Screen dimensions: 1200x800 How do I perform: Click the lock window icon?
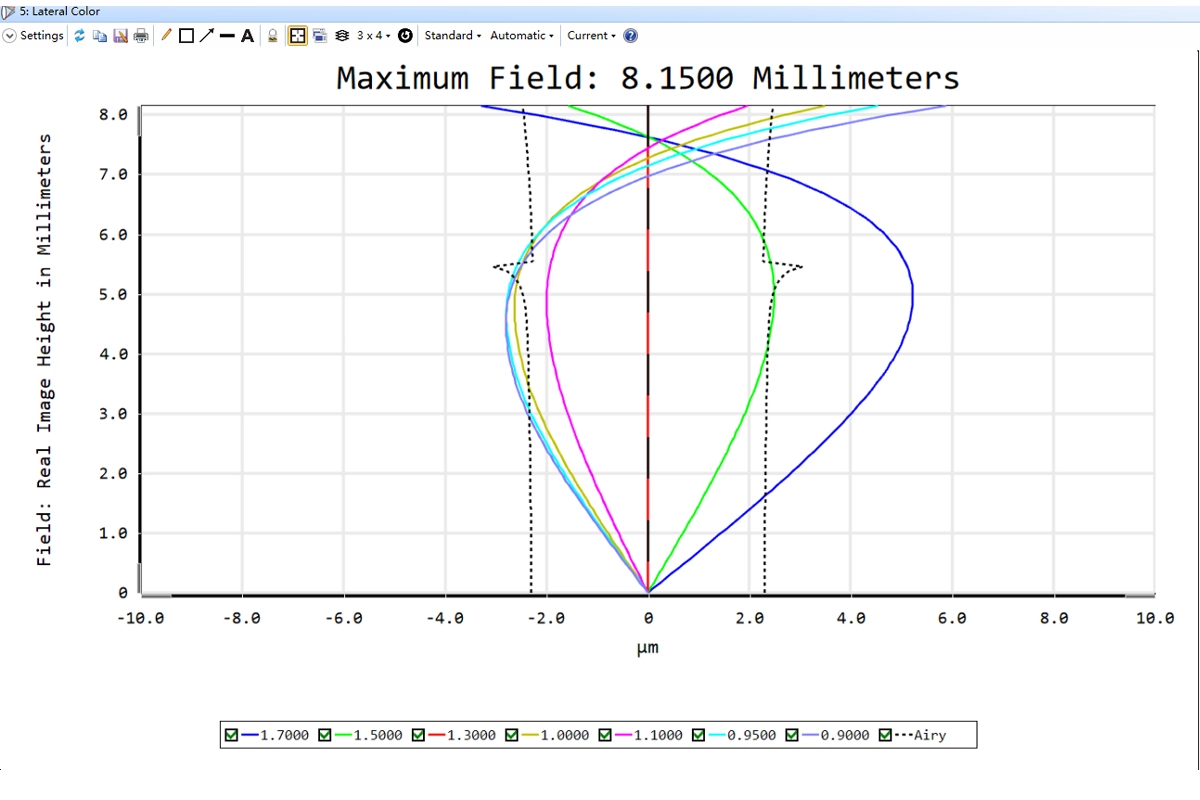point(272,35)
